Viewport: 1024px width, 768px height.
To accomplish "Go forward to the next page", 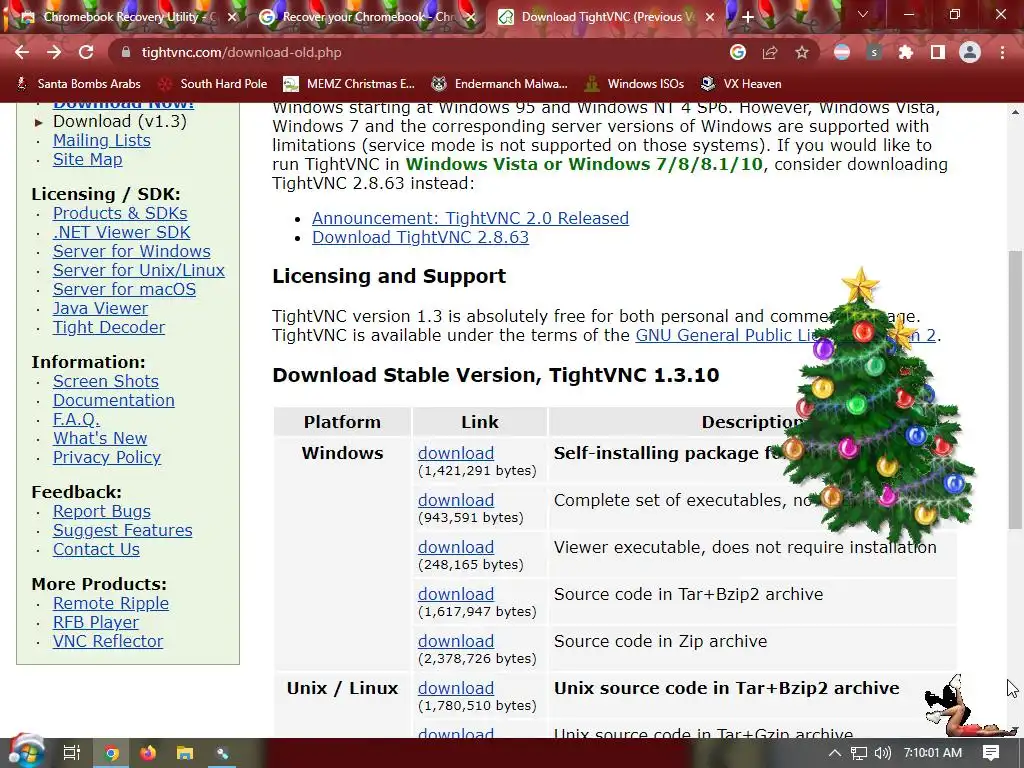I will (x=54, y=52).
